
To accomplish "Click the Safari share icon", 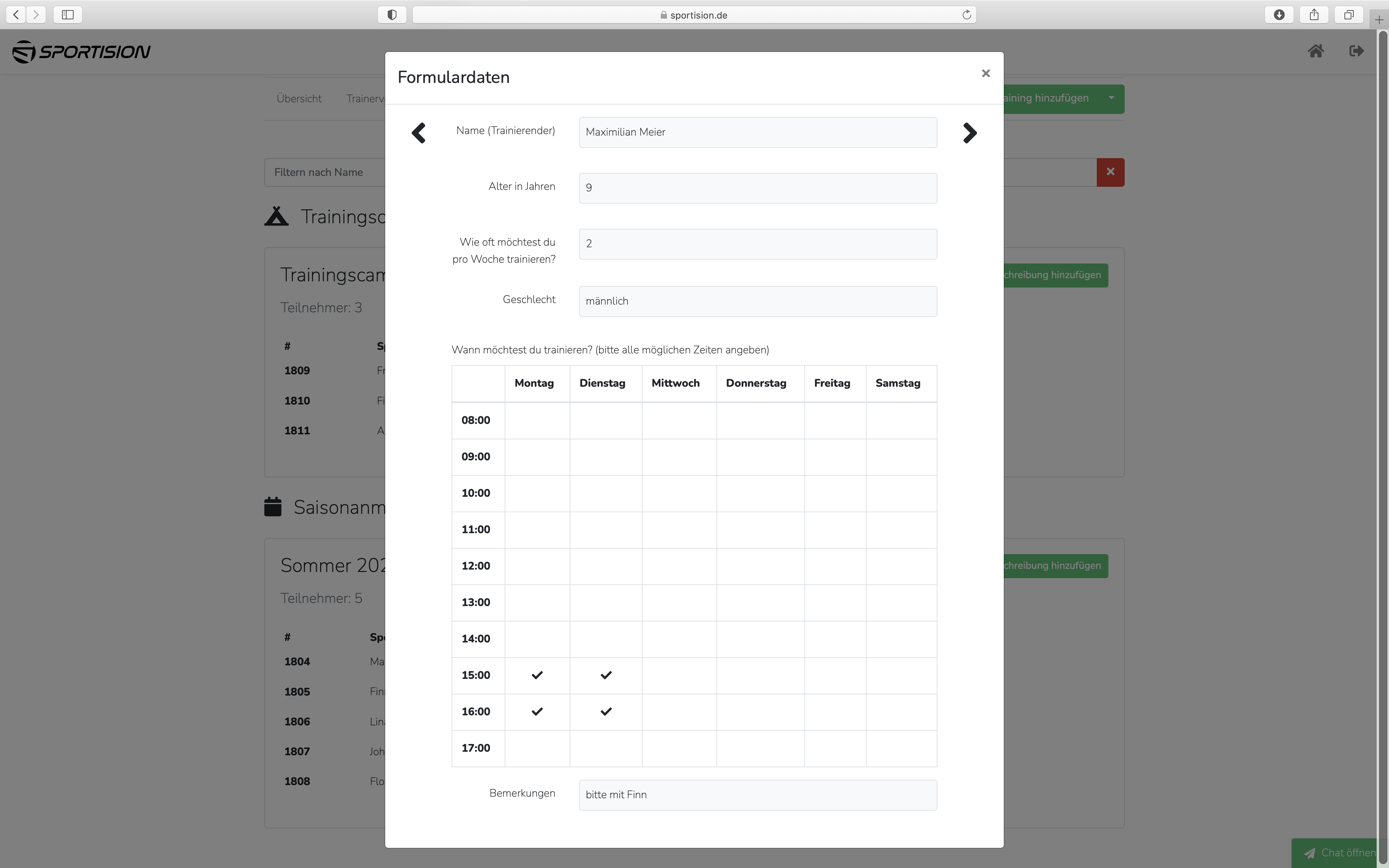I will point(1314,15).
